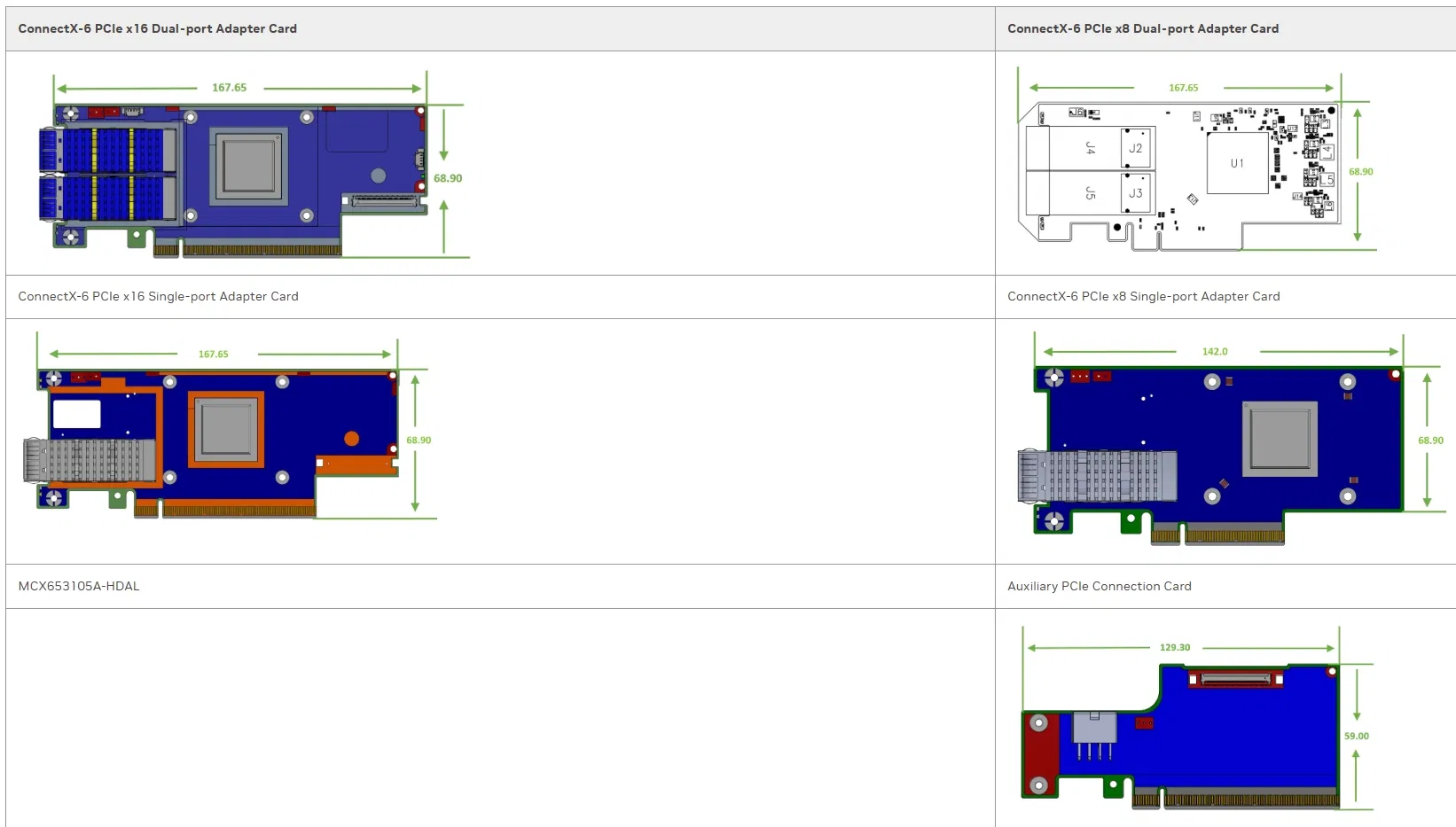
Task: Click the 'ConnectX-6 PCIe x16 Dual-port Adapter Card' heading
Action: [x=158, y=28]
